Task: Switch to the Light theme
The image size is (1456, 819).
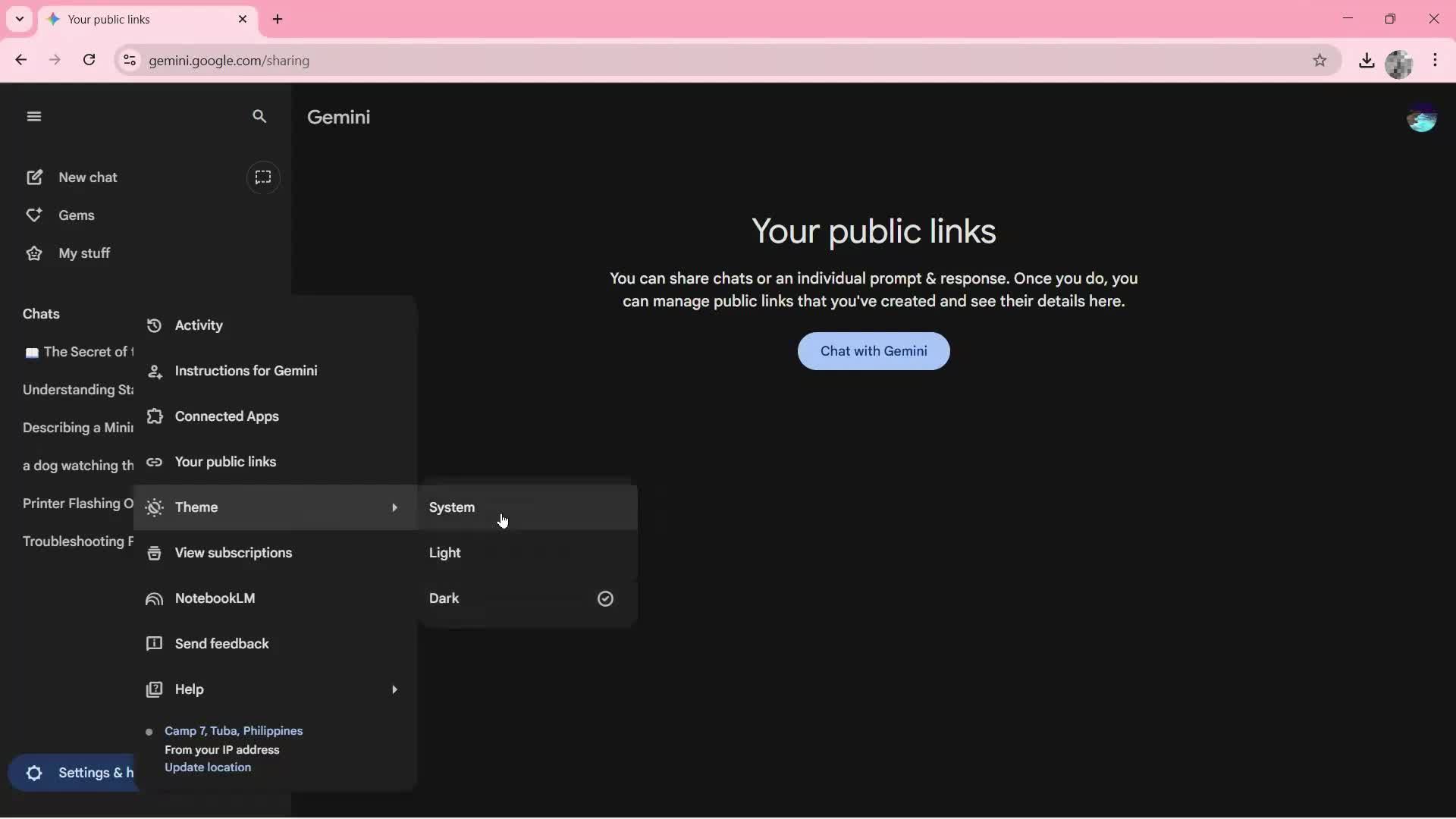Action: (x=445, y=553)
